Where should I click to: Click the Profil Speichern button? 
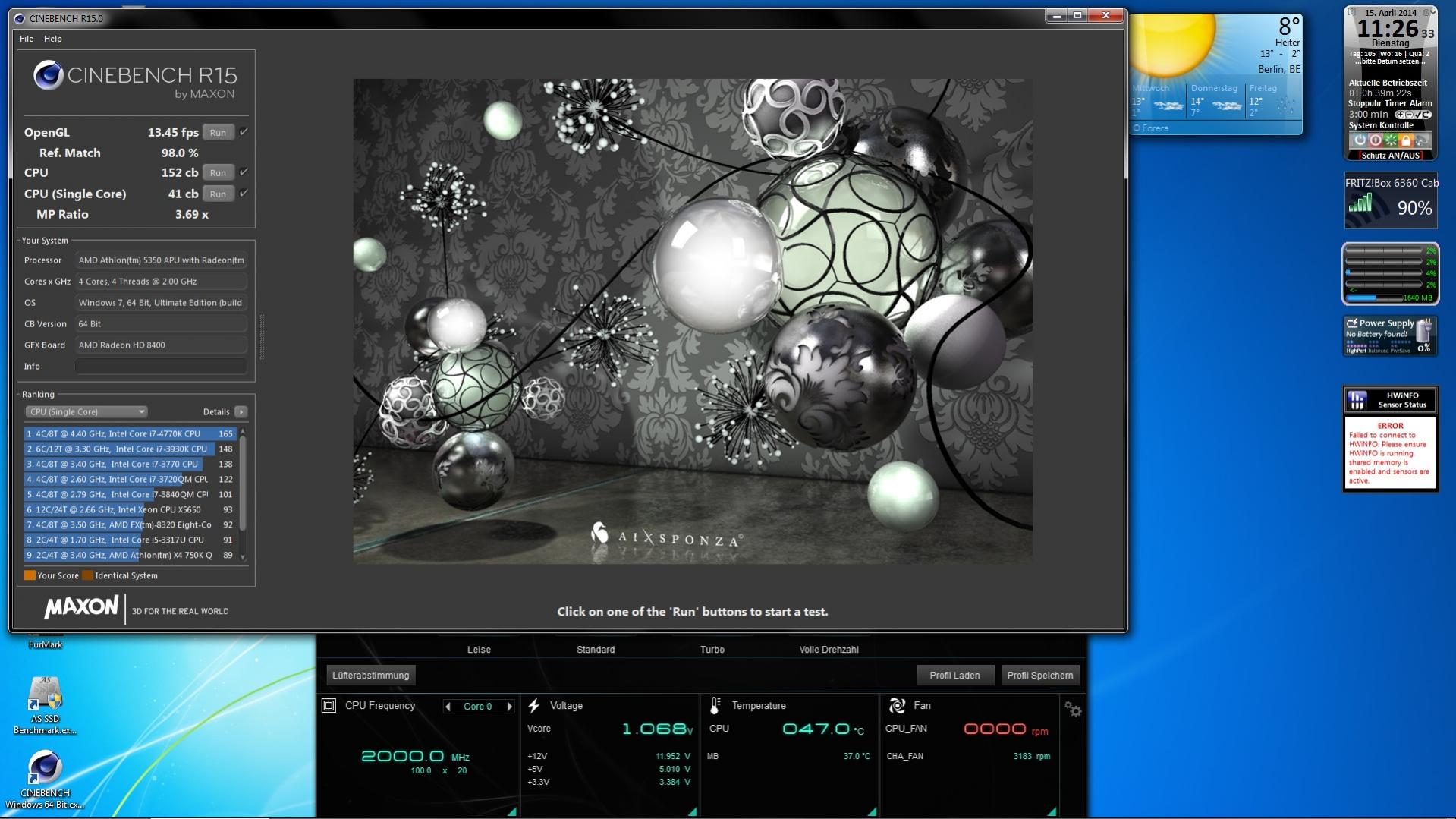pos(1040,676)
